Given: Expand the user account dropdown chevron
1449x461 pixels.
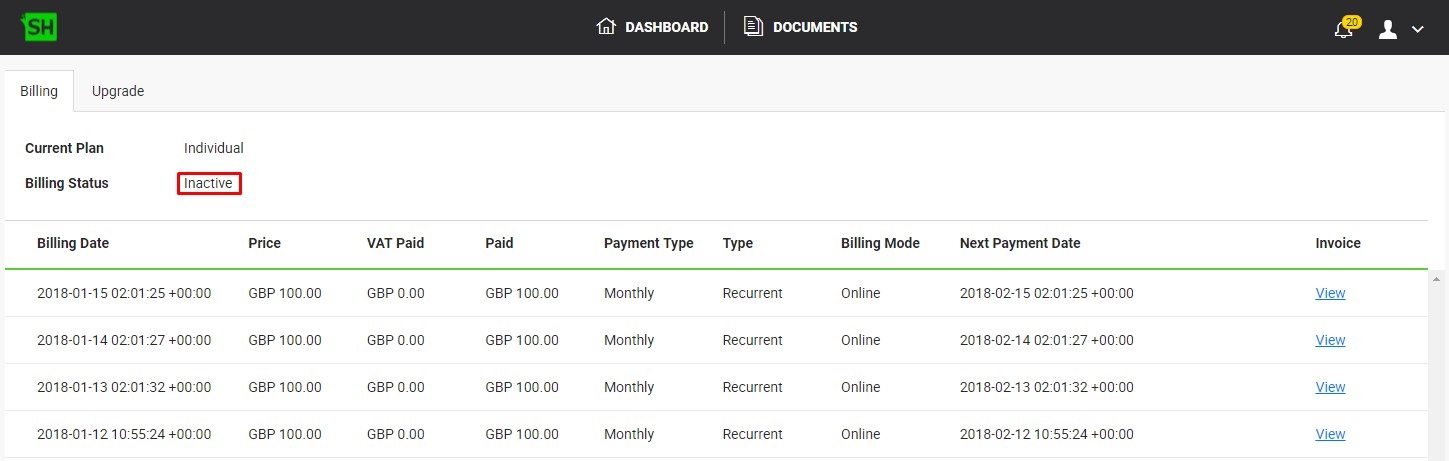Looking at the screenshot, I should tap(1417, 30).
